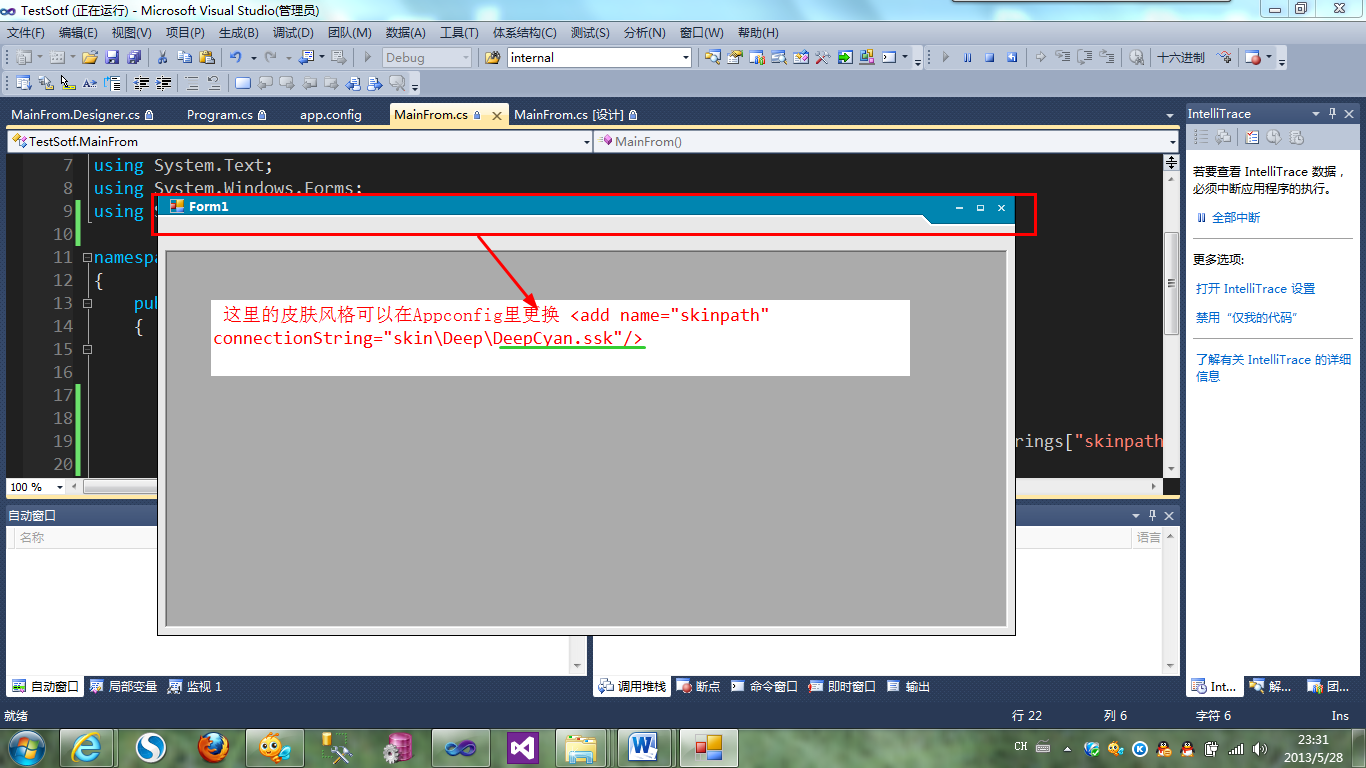Open the 文件(F) menu
Image resolution: width=1366 pixels, height=768 pixels.
click(26, 33)
